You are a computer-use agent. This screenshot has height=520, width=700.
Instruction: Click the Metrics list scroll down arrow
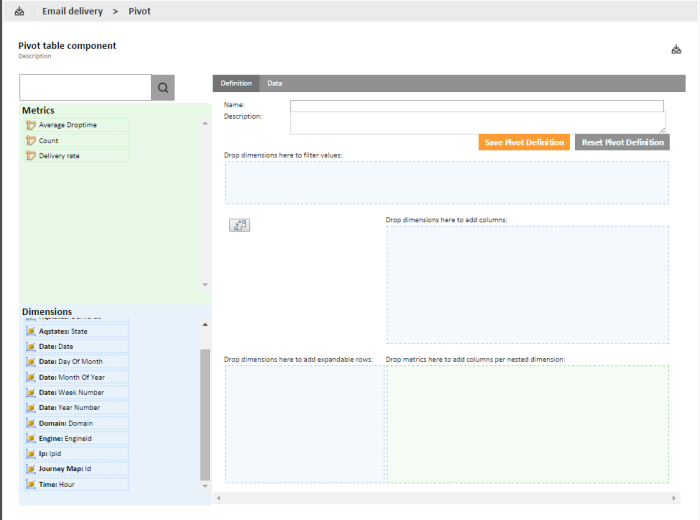click(x=206, y=285)
